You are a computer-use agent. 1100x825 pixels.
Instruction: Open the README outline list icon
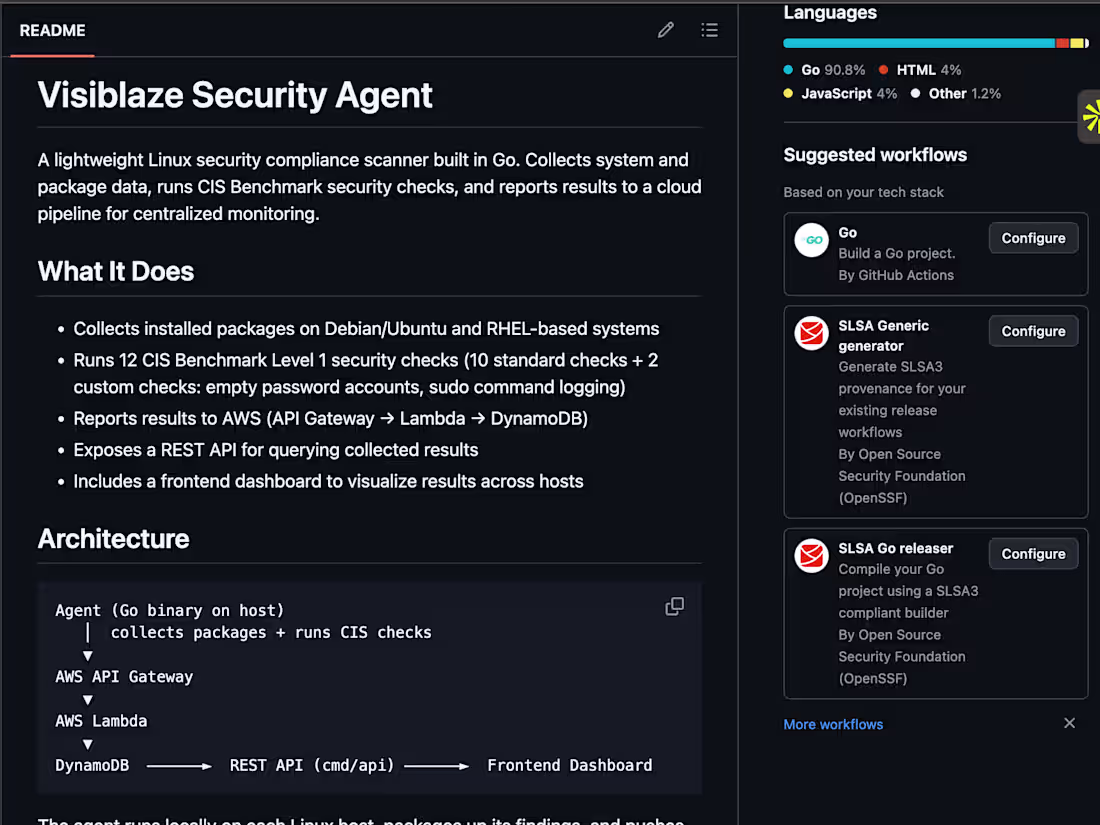(709, 30)
